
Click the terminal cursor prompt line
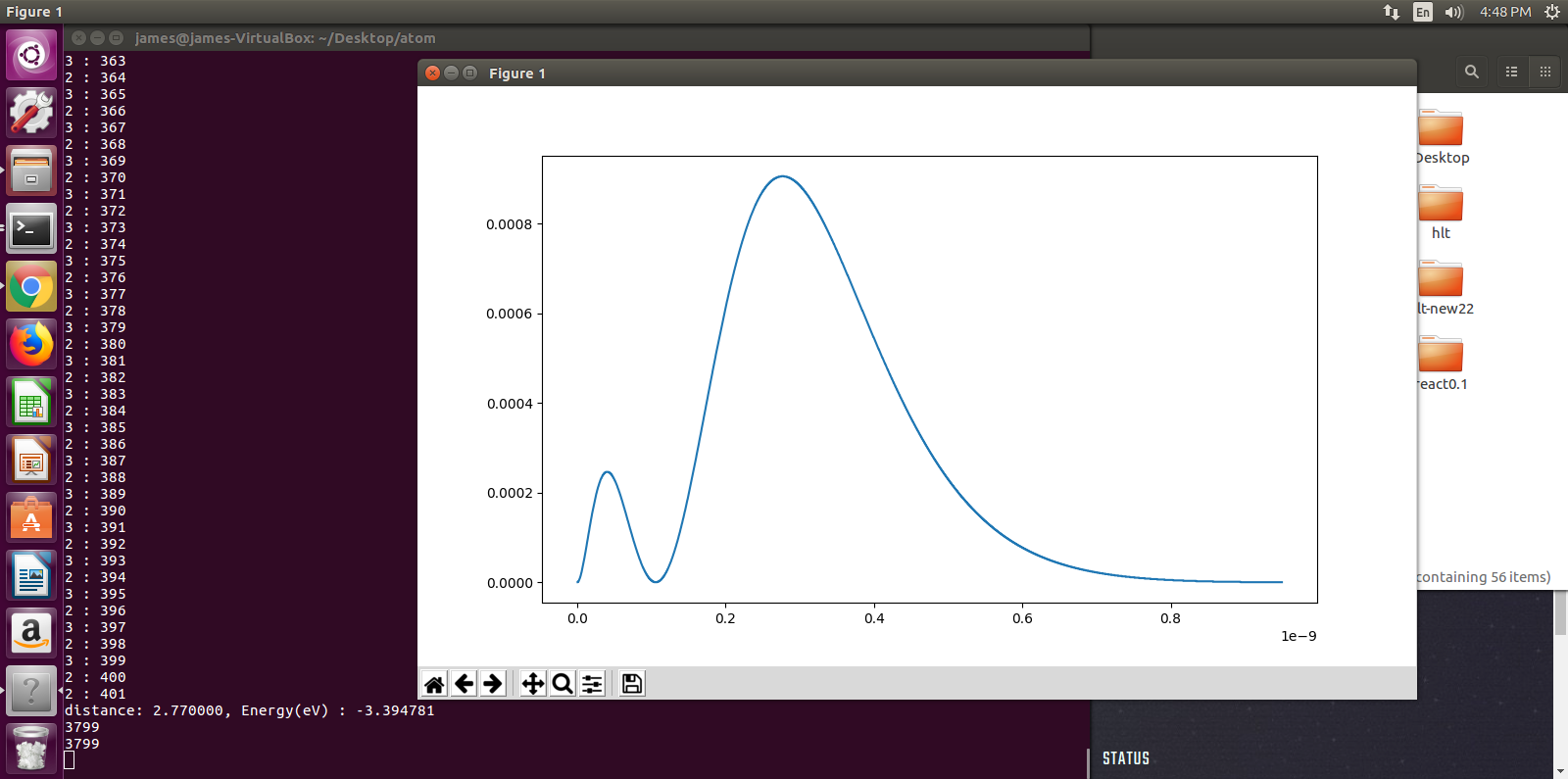click(70, 760)
